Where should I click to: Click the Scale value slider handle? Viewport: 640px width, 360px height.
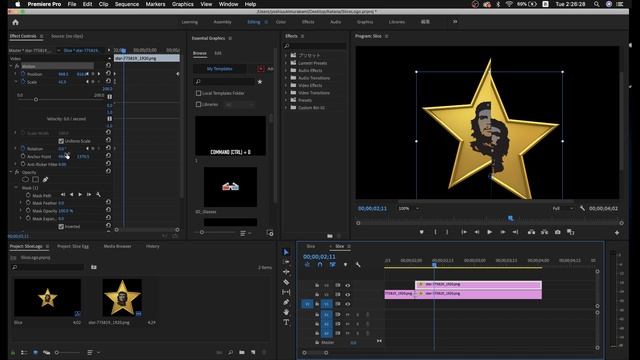click(36, 99)
